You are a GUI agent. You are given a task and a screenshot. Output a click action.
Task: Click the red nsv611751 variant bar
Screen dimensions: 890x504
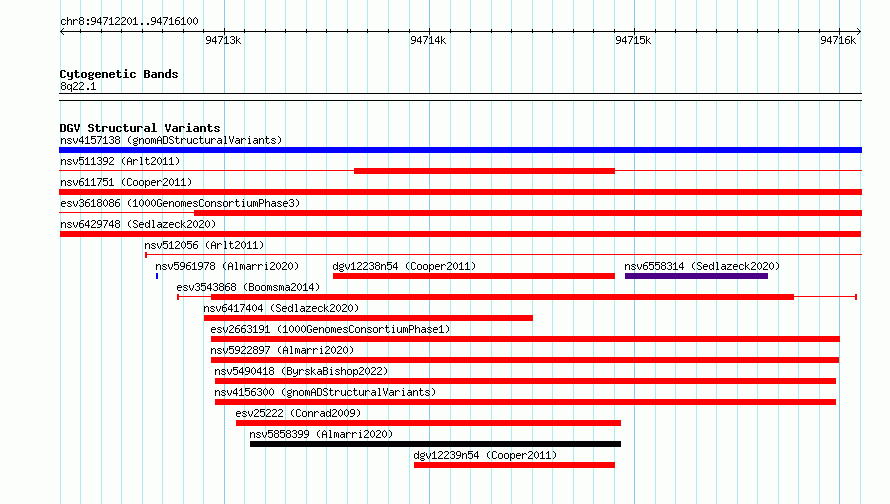460,192
